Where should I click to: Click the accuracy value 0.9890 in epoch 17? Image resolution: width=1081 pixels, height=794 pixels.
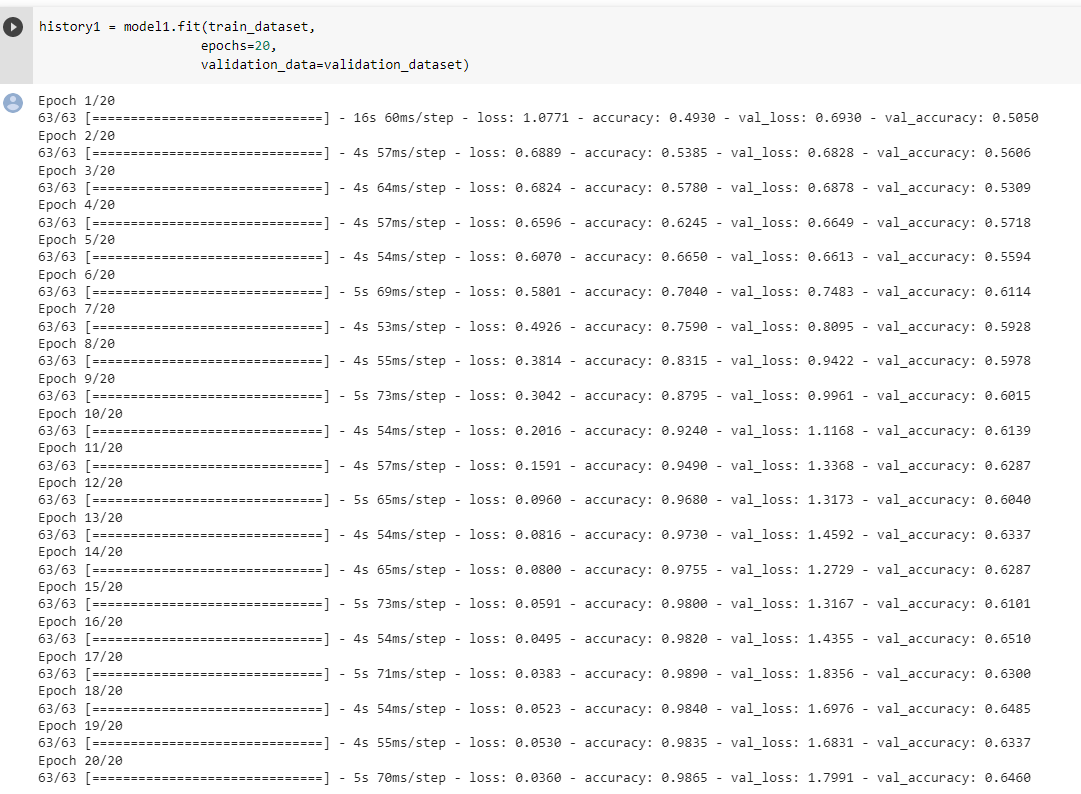[684, 674]
